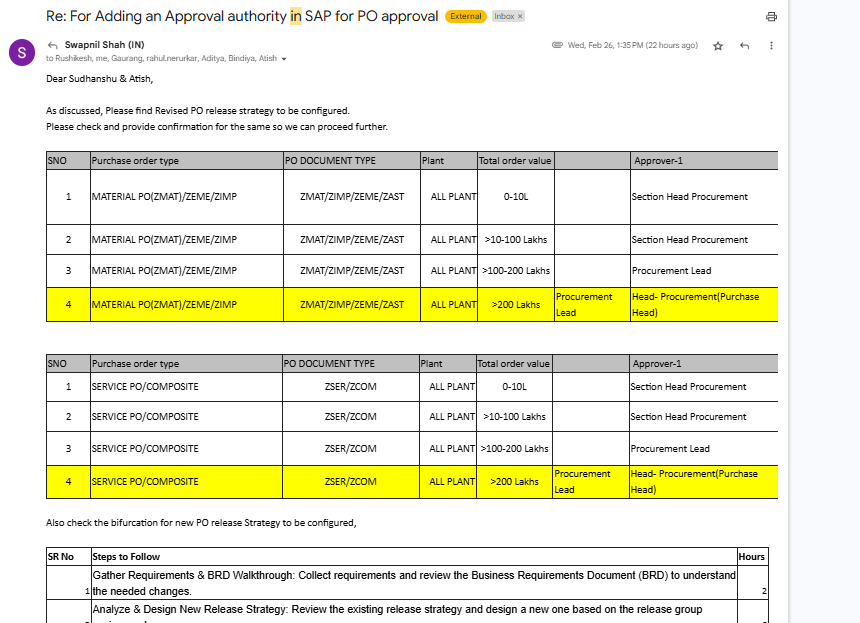Click yellow '>200 Lakhs' Service PO cell
Viewport: 860px width, 623px height.
pyautogui.click(x=514, y=481)
